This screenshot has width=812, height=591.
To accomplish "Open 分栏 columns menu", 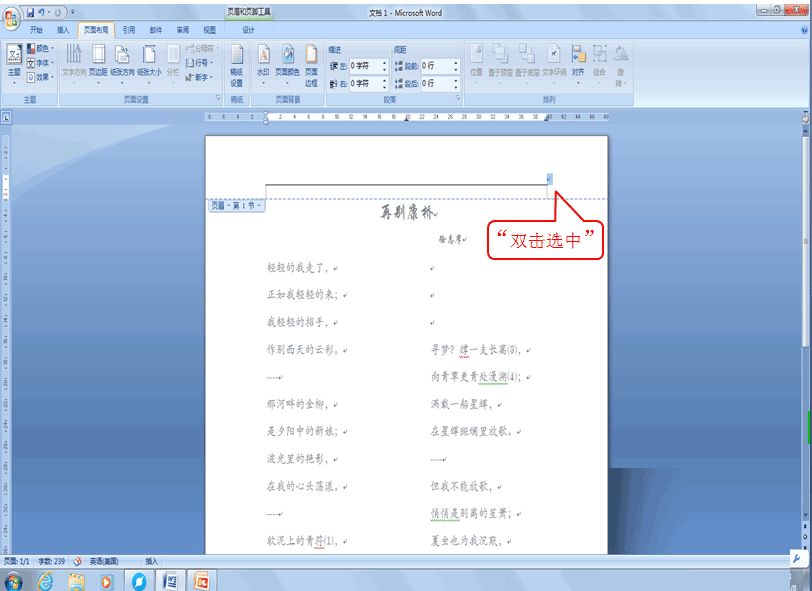I will (x=173, y=64).
